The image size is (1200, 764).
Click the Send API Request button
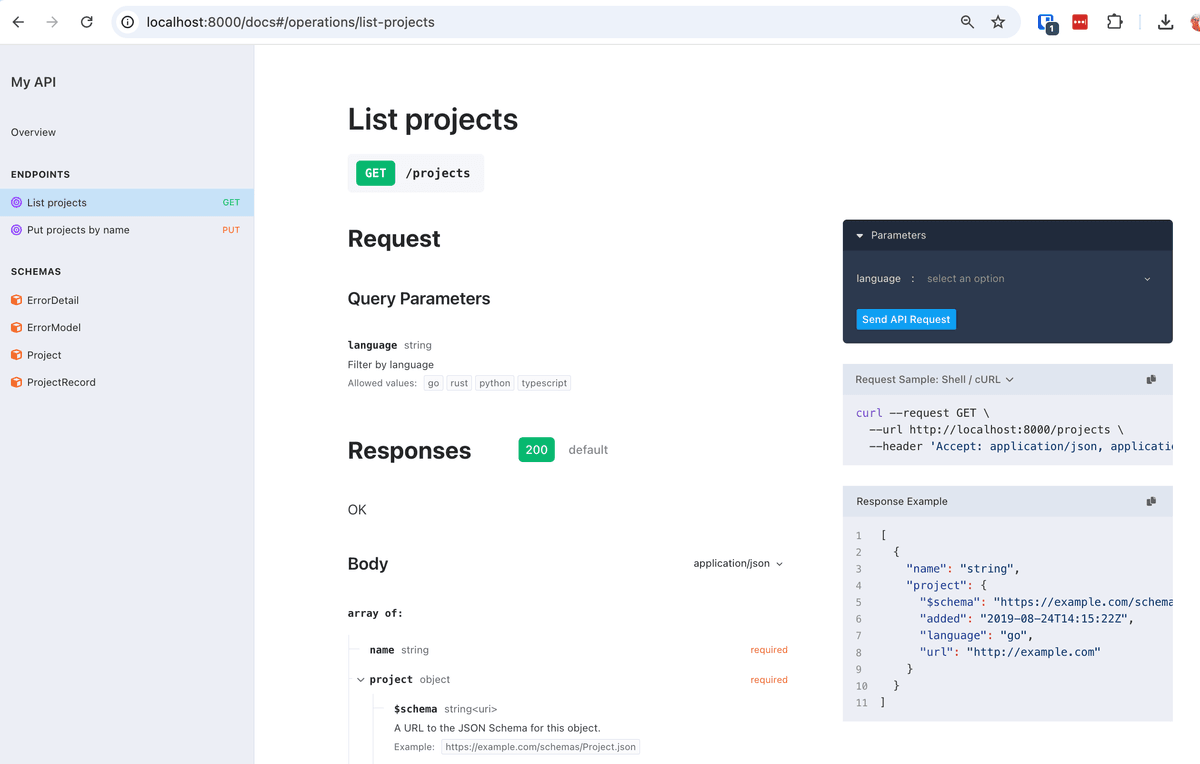(x=905, y=318)
